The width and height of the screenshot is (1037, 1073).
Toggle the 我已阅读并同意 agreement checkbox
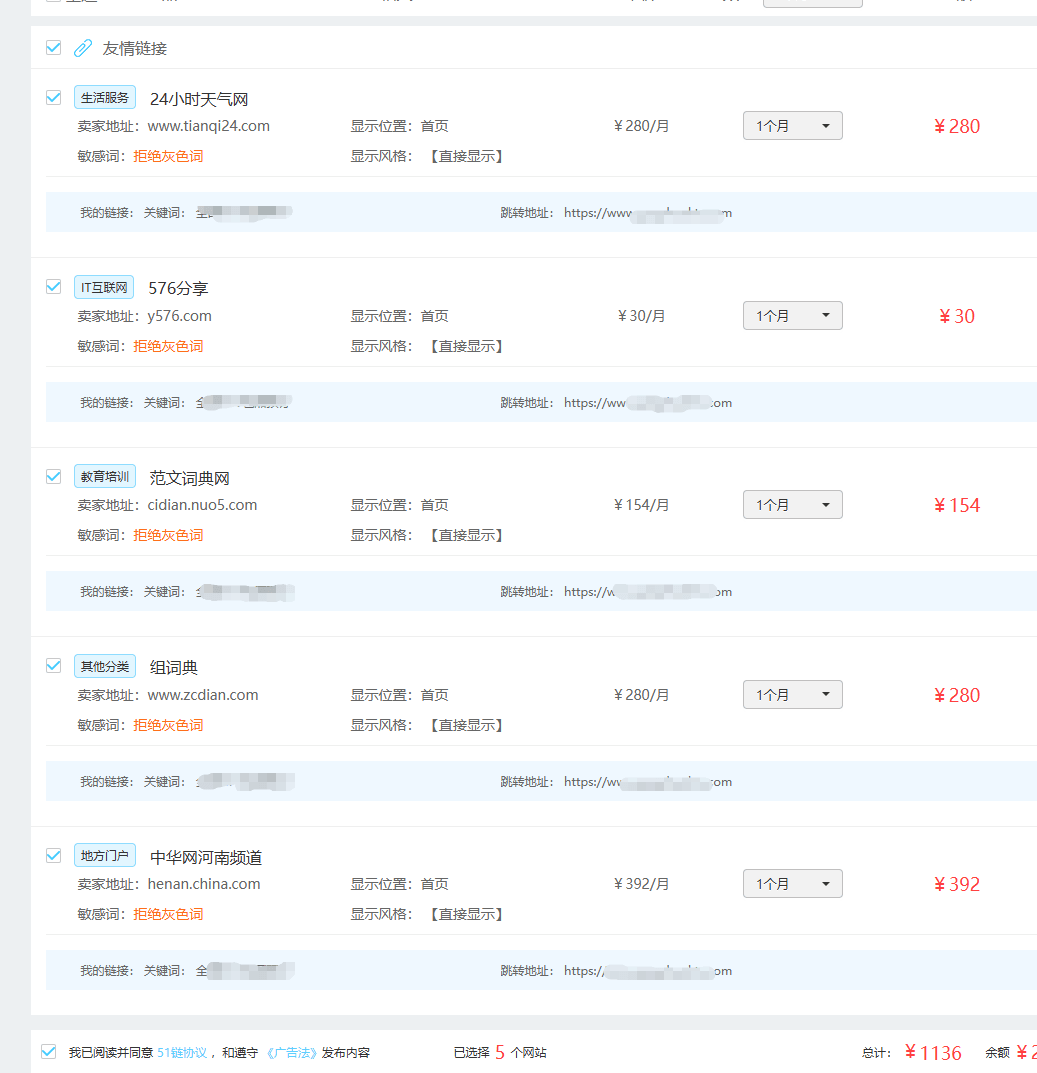coord(49,1052)
